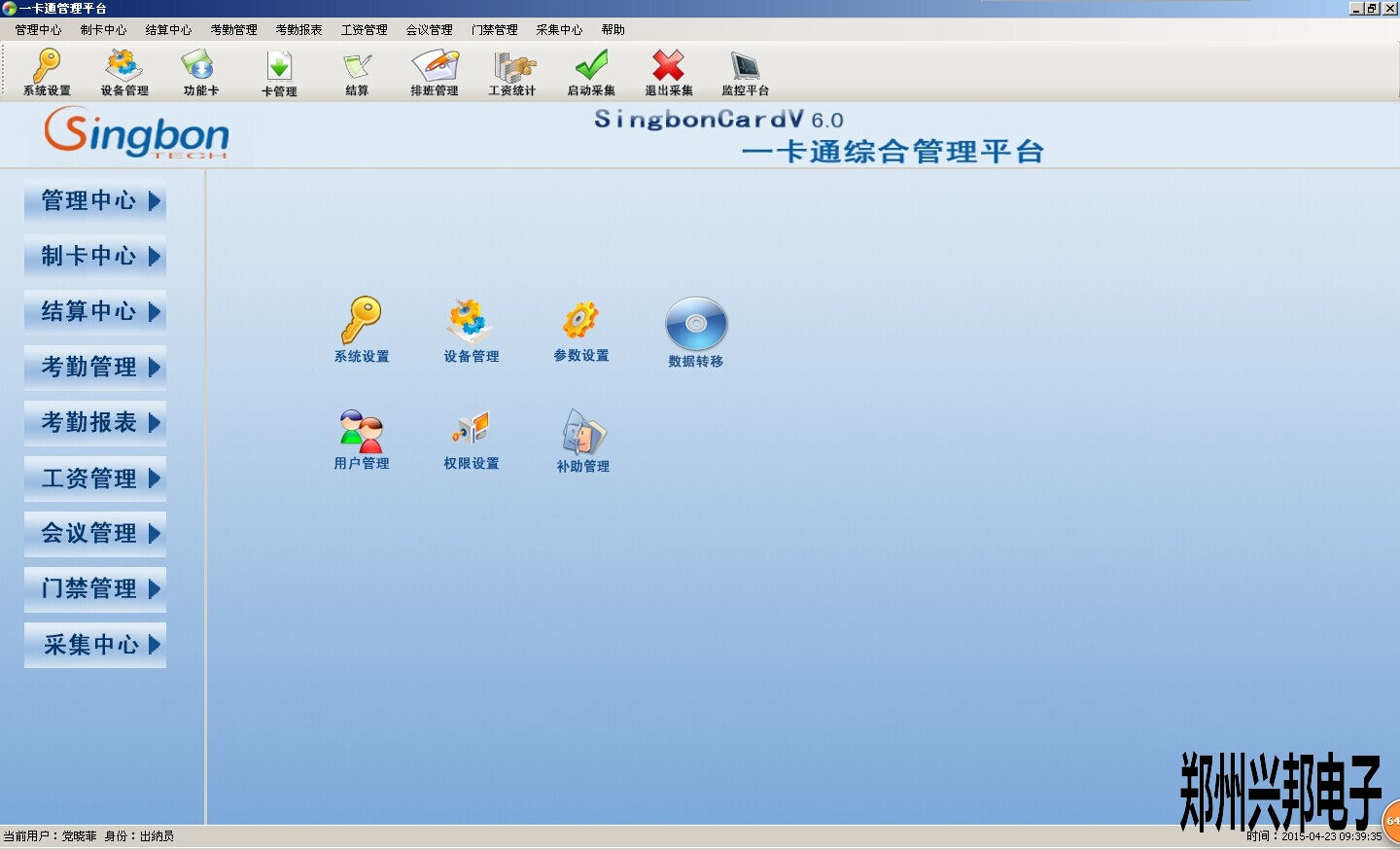Screen dimensions: 1400x850
Task: Expand 工资管理 sidebar button
Action: coord(95,478)
